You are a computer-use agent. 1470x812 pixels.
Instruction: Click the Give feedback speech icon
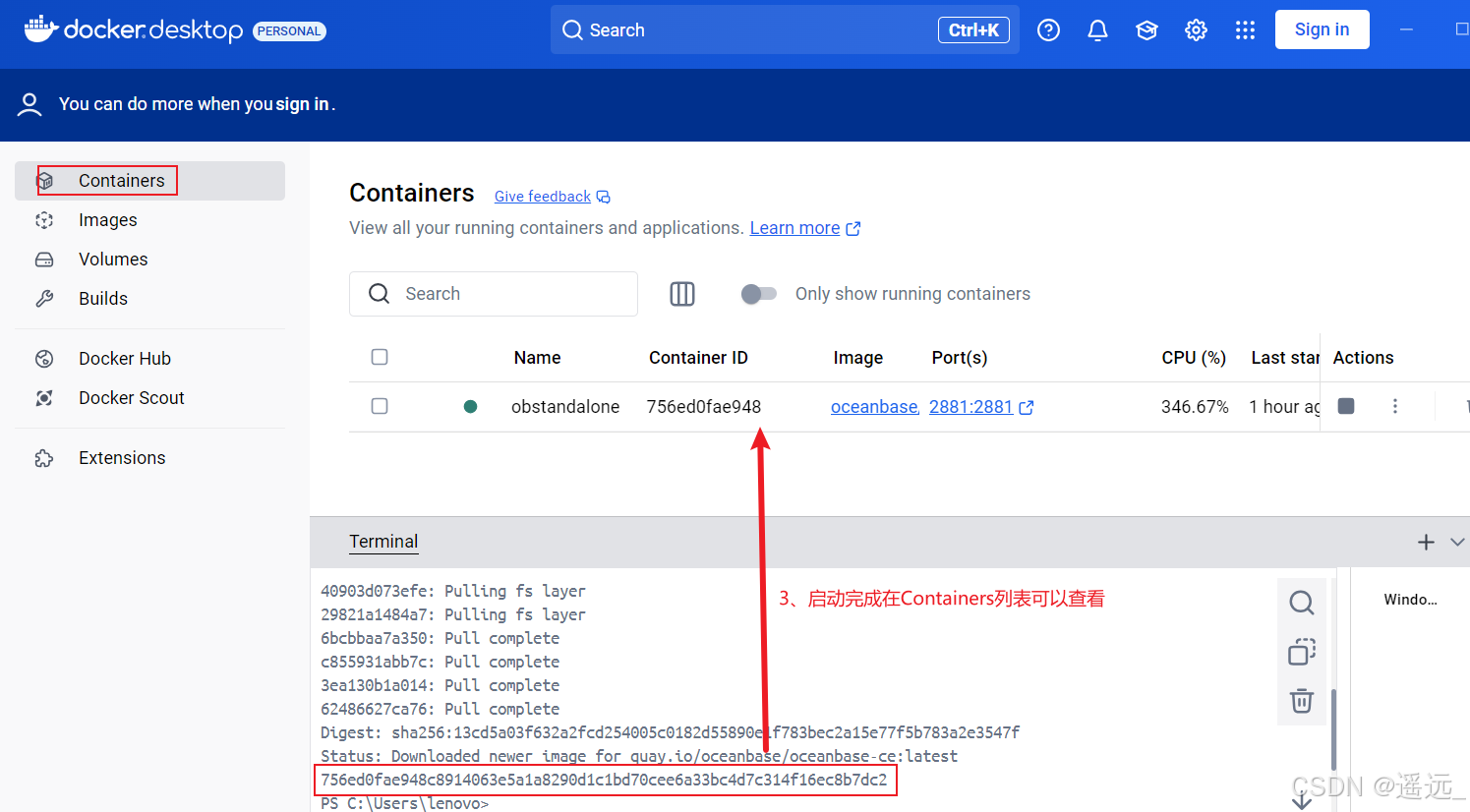coord(604,197)
